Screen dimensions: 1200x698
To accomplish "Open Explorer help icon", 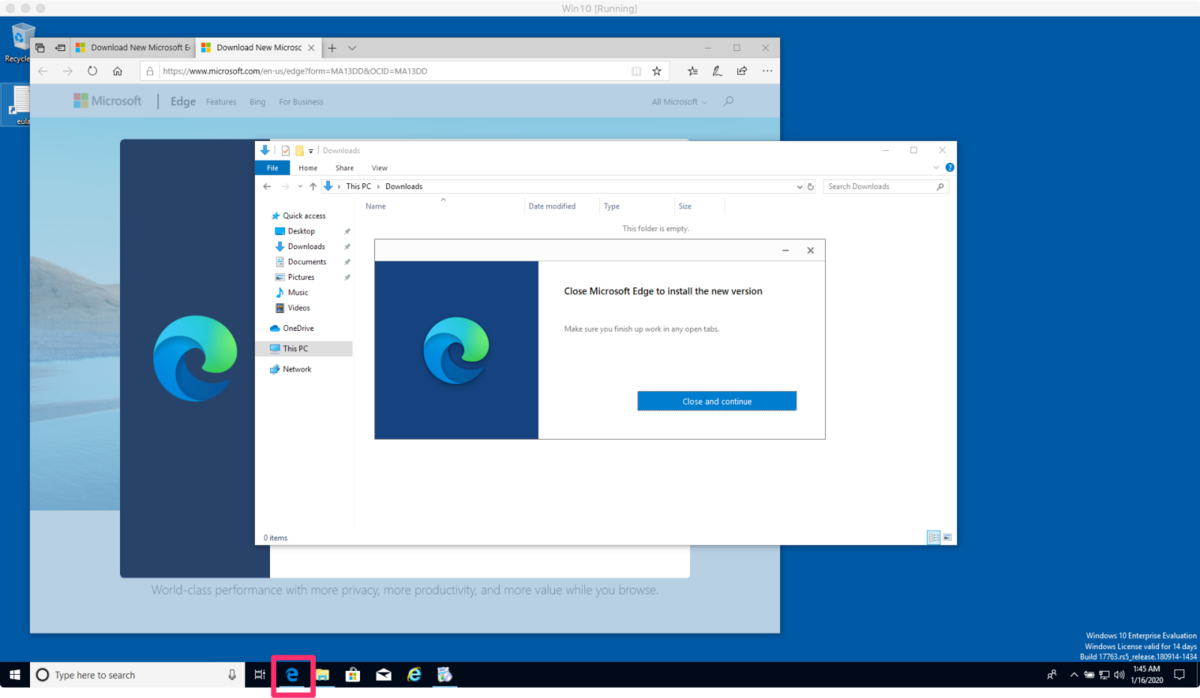I will (x=949, y=168).
